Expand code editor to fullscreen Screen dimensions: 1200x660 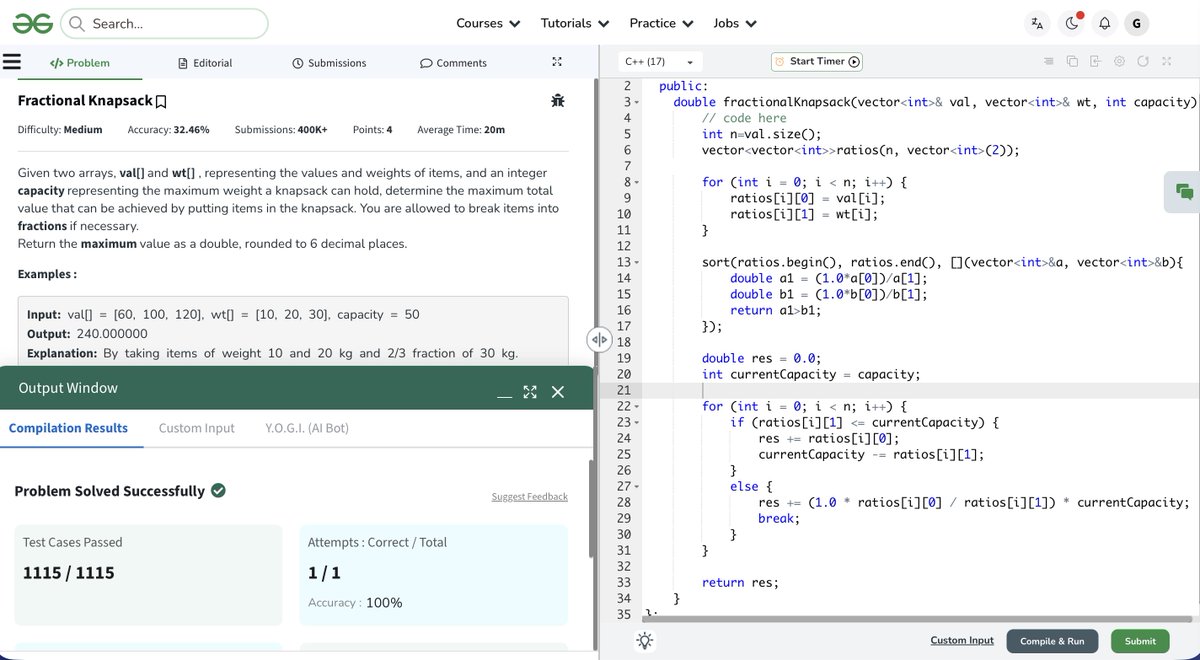(1166, 62)
